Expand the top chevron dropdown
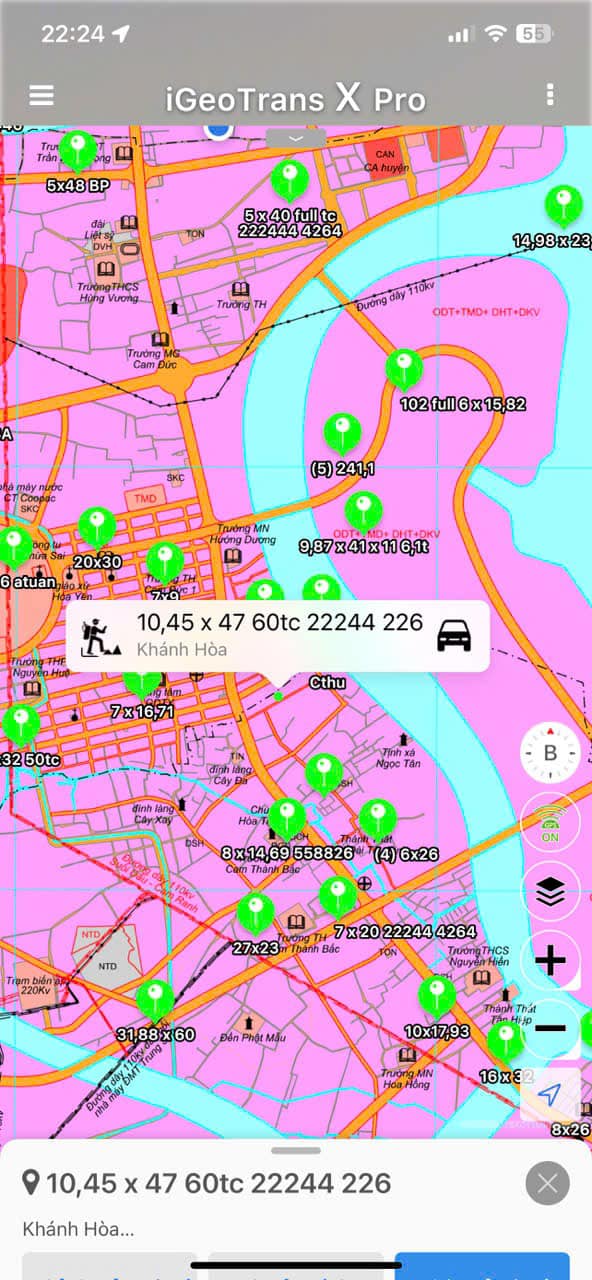 point(295,138)
